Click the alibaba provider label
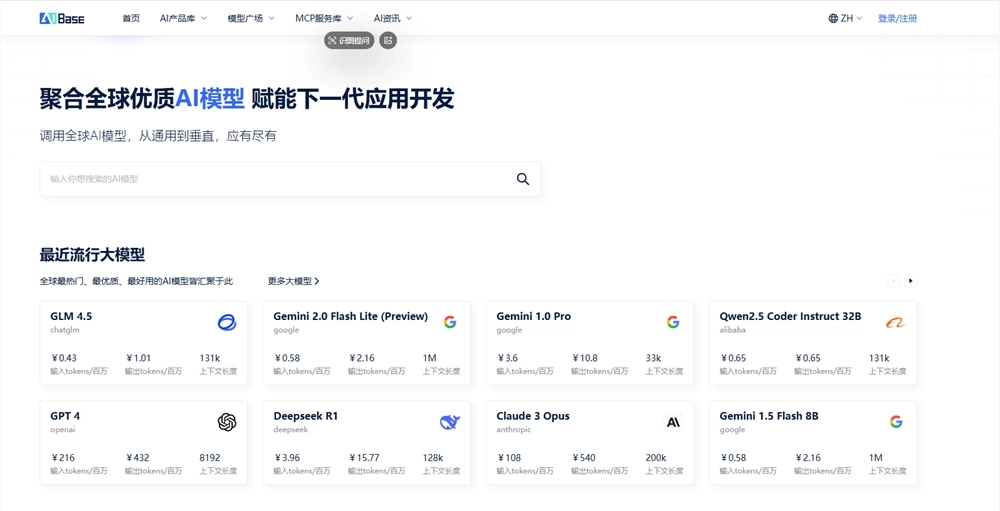This screenshot has width=1000, height=511. (x=732, y=330)
